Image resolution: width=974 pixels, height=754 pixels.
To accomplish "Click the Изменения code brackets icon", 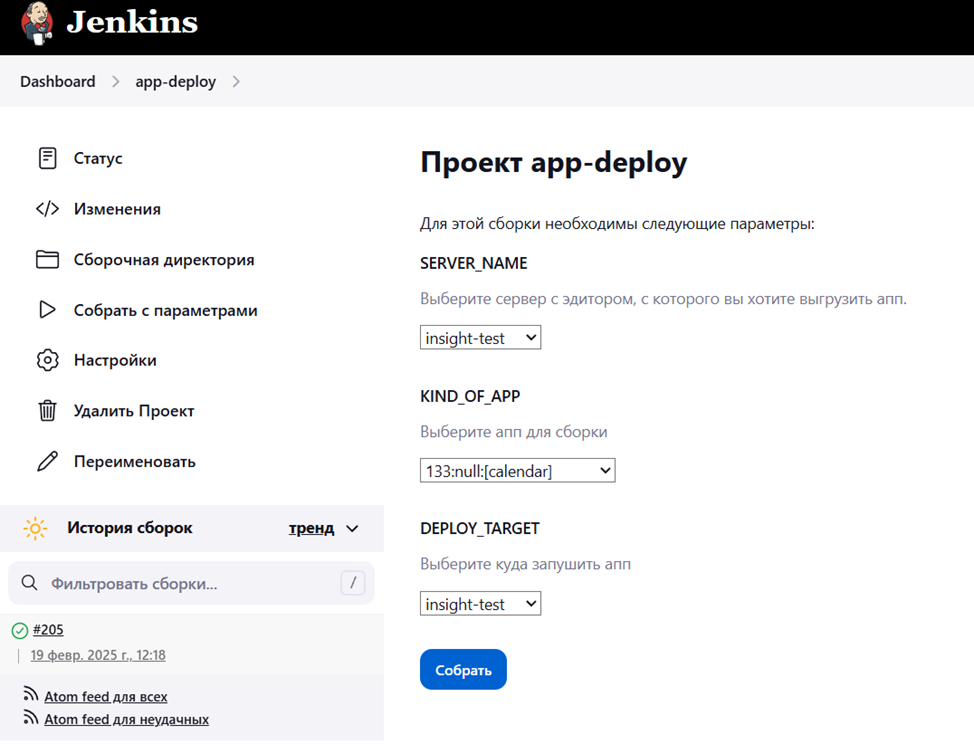I will [x=47, y=209].
